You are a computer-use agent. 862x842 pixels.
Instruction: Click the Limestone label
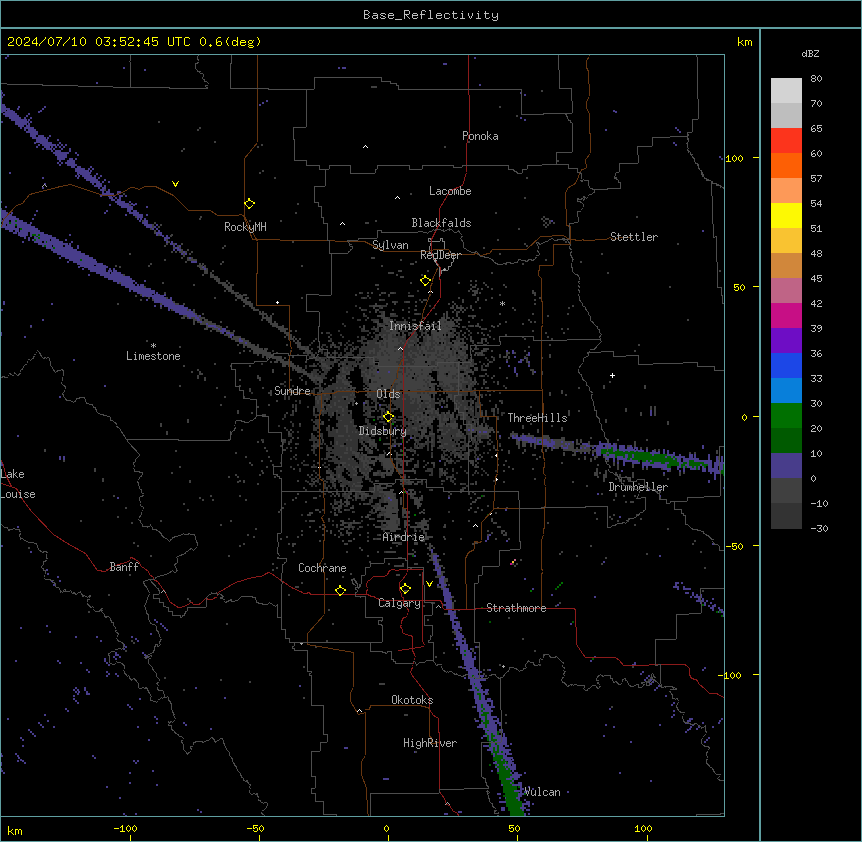click(x=153, y=356)
